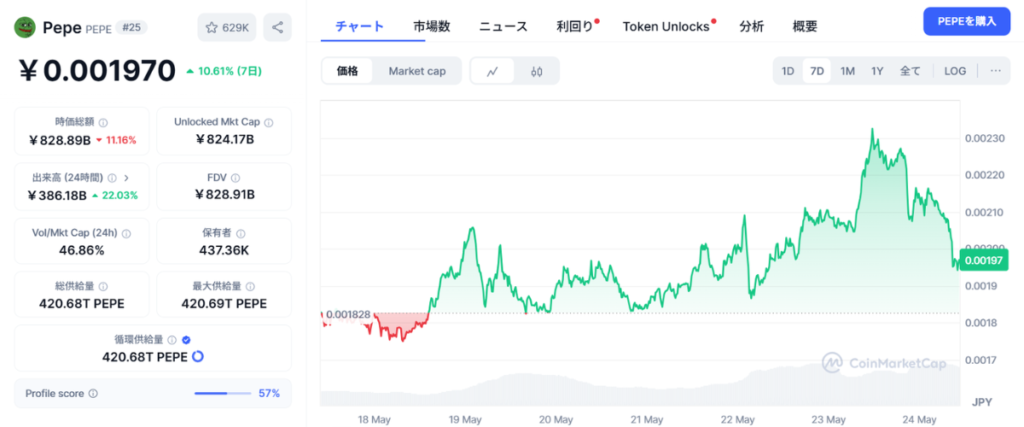The image size is (1024, 427).
Task: Switch chart to Market cap view
Action: 417,71
